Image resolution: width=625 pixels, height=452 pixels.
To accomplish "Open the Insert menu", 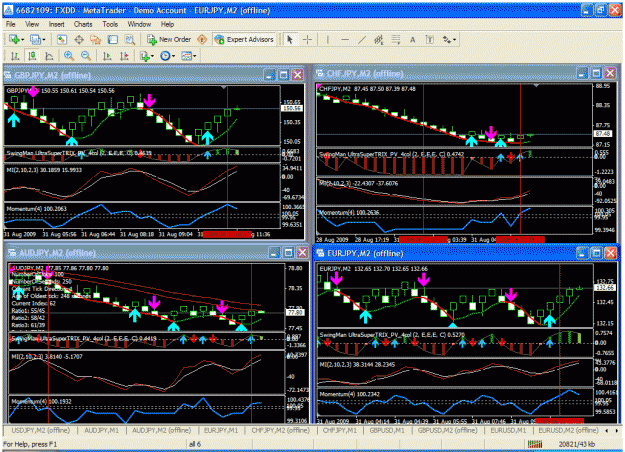I will (57, 24).
